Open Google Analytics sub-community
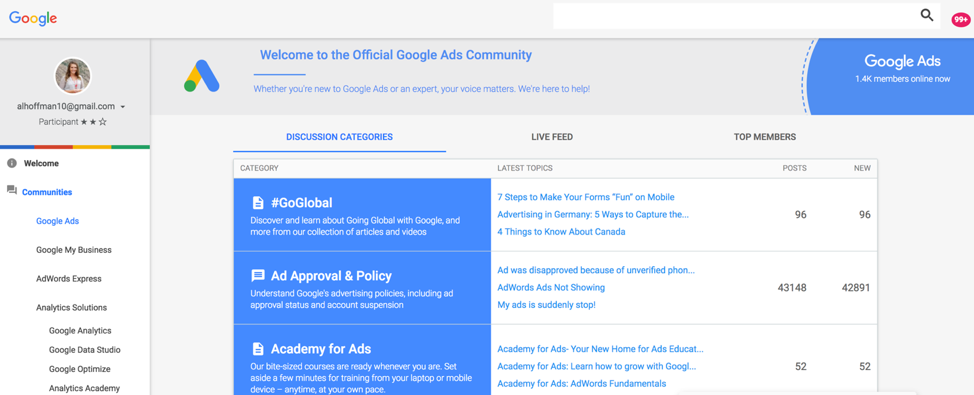The height and width of the screenshot is (395, 974). [x=80, y=331]
